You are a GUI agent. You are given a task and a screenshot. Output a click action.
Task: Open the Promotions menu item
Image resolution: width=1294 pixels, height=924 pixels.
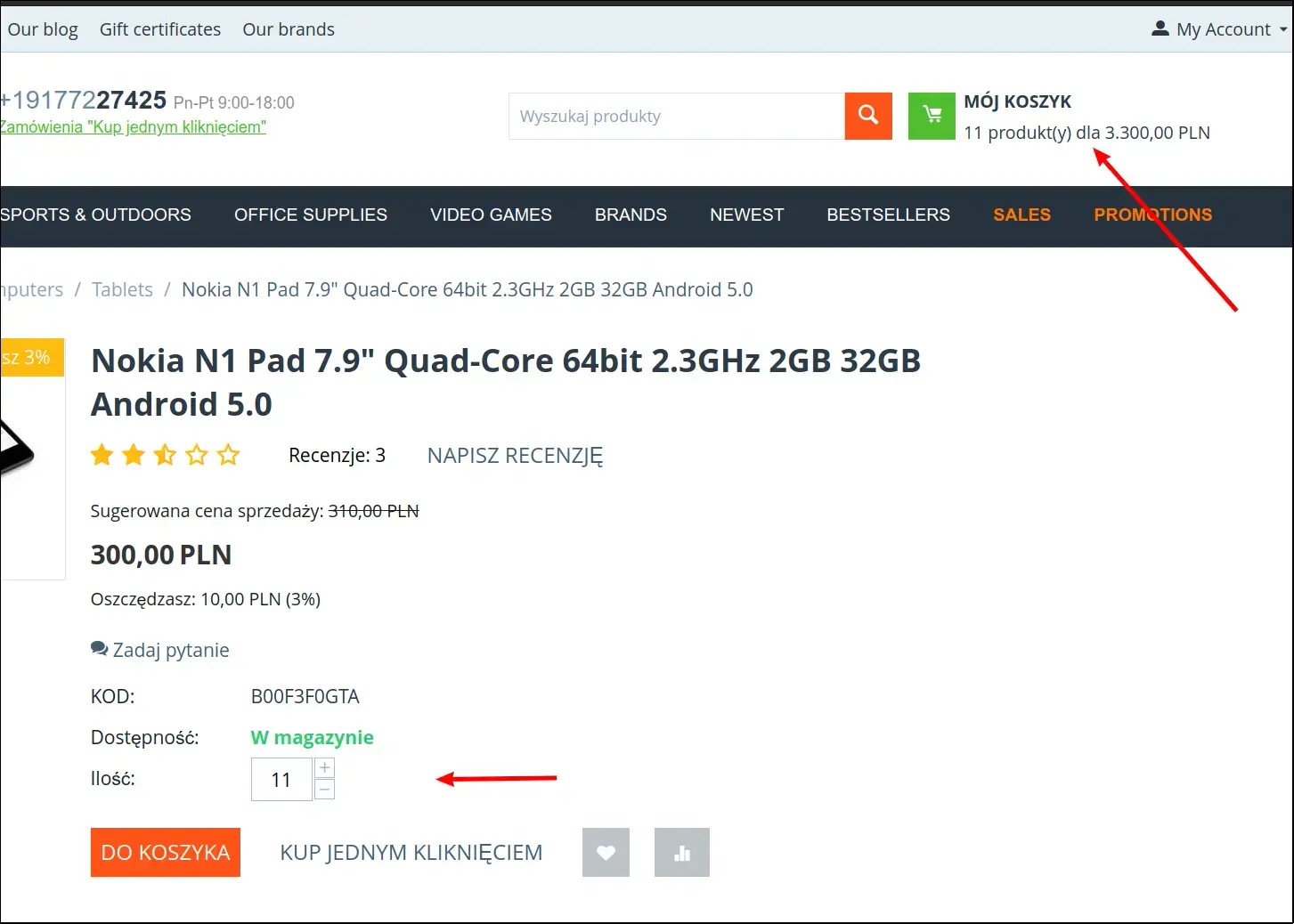click(x=1152, y=215)
